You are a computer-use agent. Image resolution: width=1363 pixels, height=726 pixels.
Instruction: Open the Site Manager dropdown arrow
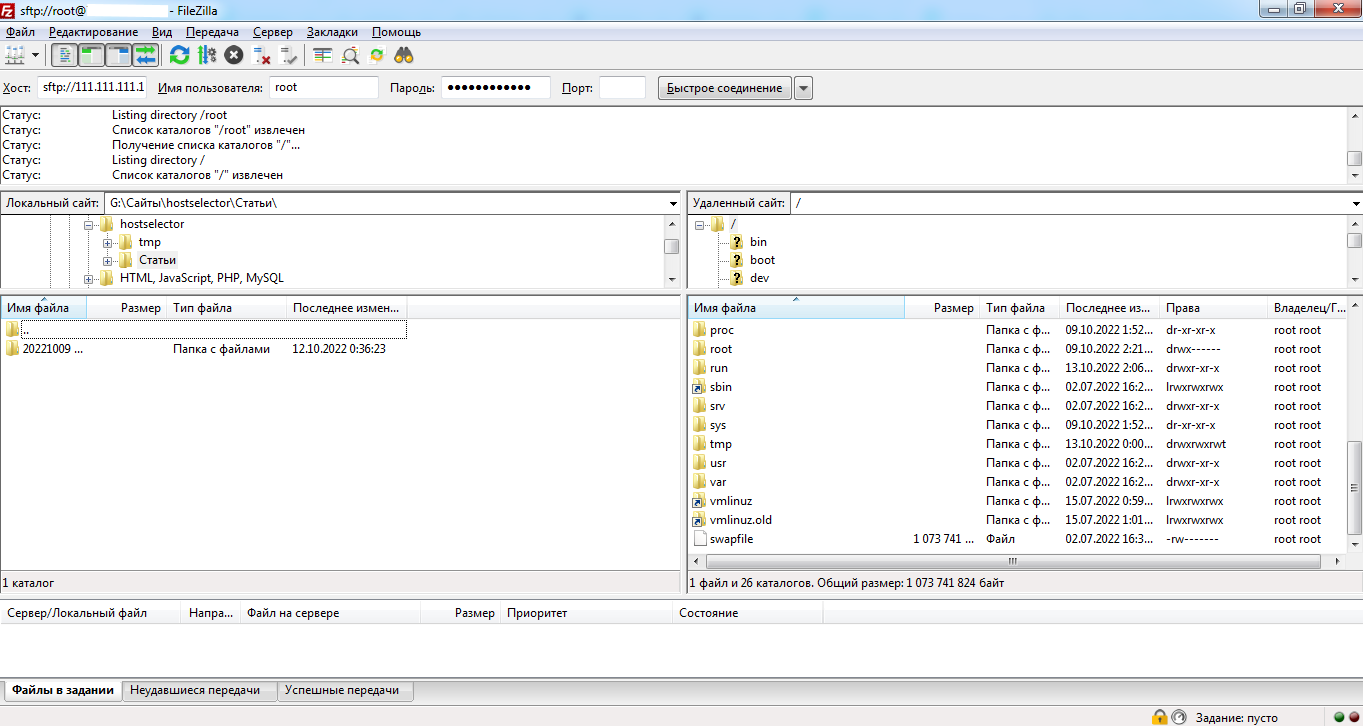pyautogui.click(x=36, y=55)
